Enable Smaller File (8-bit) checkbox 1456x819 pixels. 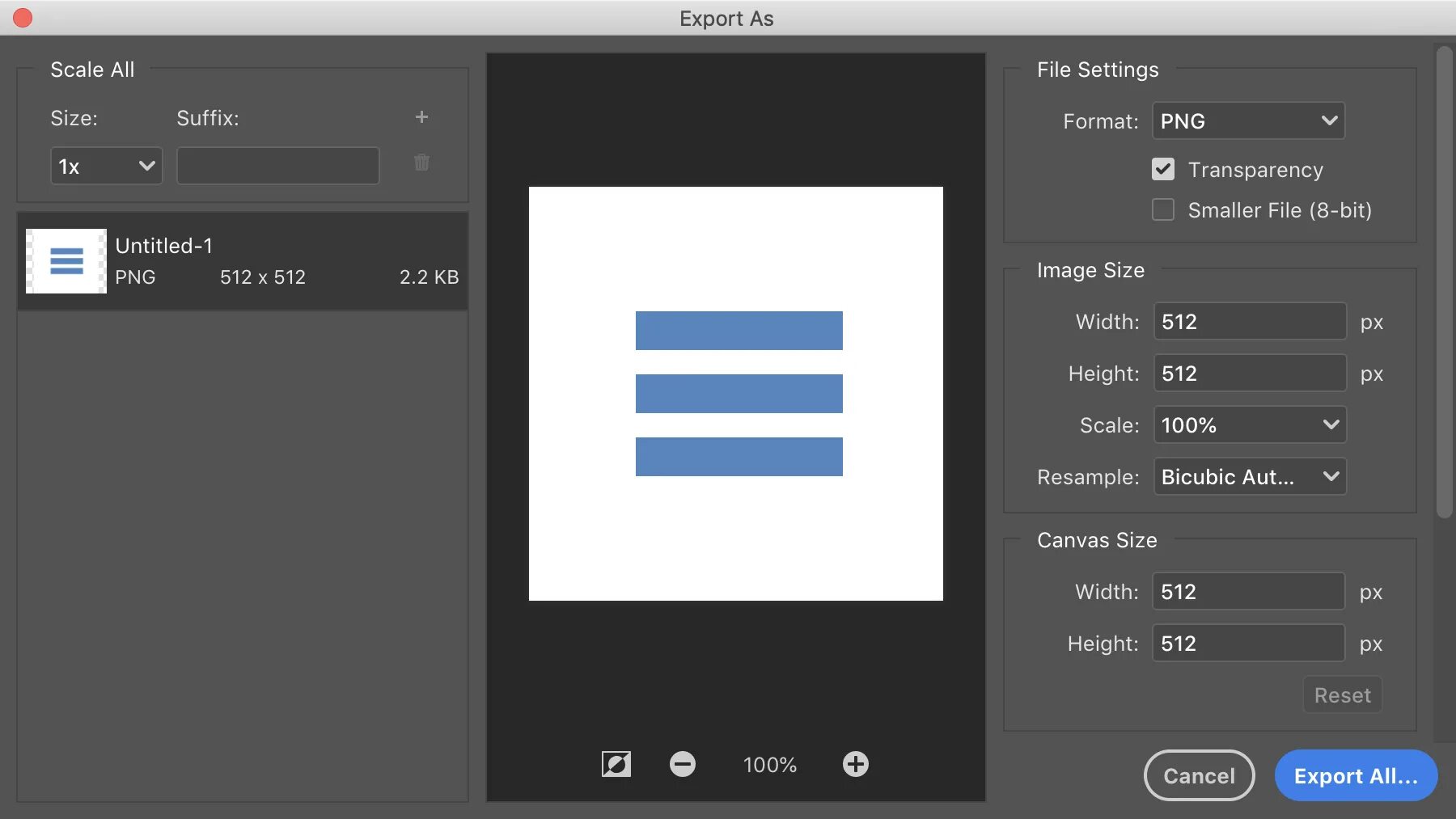pos(1163,209)
